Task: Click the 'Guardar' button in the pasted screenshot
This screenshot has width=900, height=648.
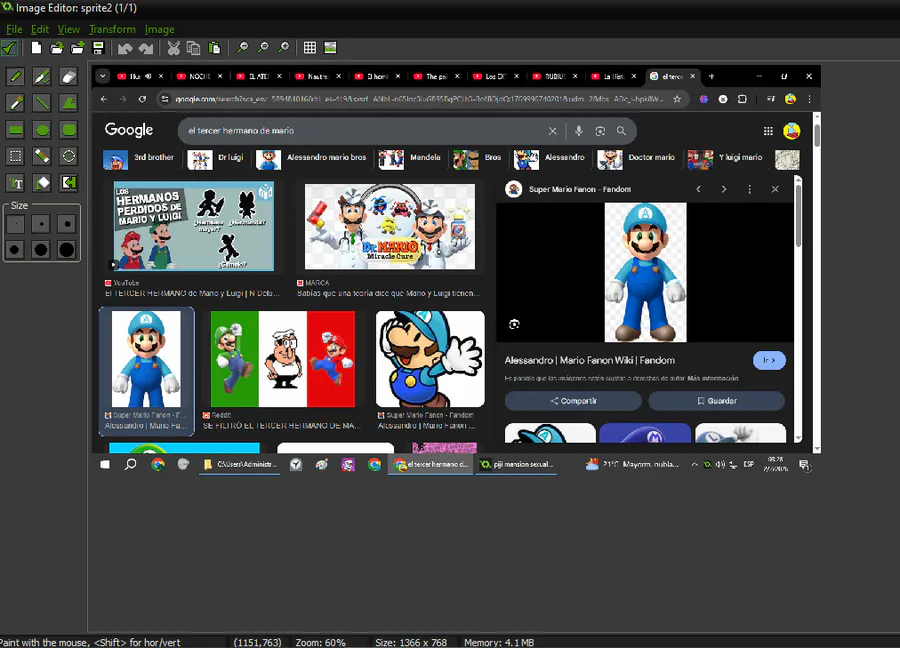Action: pos(716,401)
